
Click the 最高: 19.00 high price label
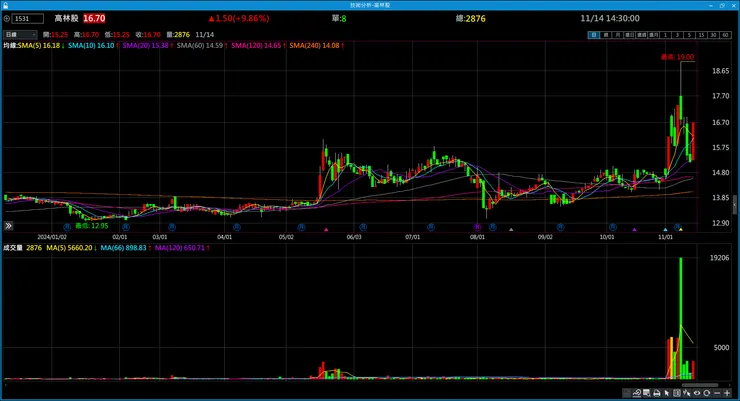pyautogui.click(x=677, y=57)
